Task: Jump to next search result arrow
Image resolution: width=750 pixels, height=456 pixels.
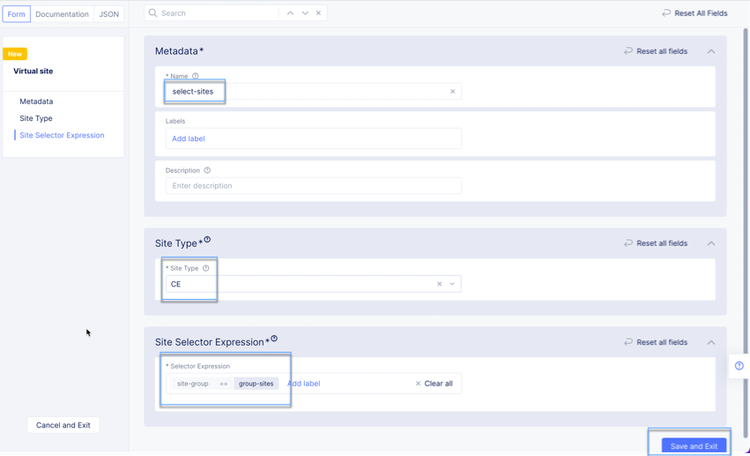Action: pyautogui.click(x=305, y=14)
